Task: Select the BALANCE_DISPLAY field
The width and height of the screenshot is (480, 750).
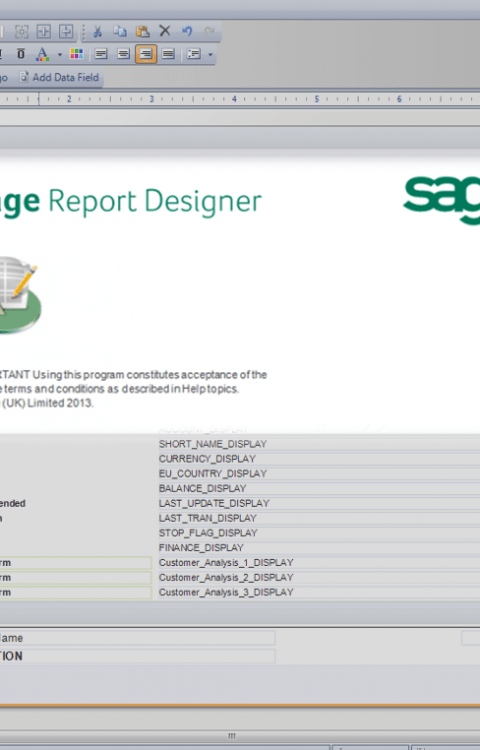Action: pyautogui.click(x=319, y=488)
